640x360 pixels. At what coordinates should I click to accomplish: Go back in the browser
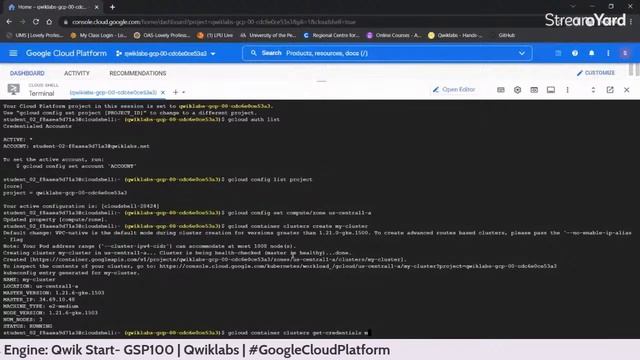(9, 22)
